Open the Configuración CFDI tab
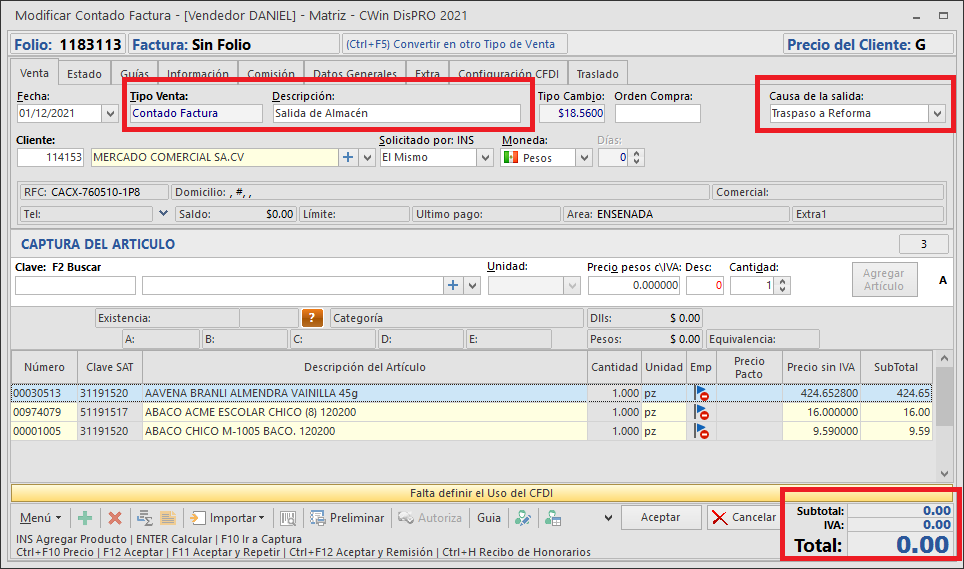This screenshot has height=569, width=964. 508,74
